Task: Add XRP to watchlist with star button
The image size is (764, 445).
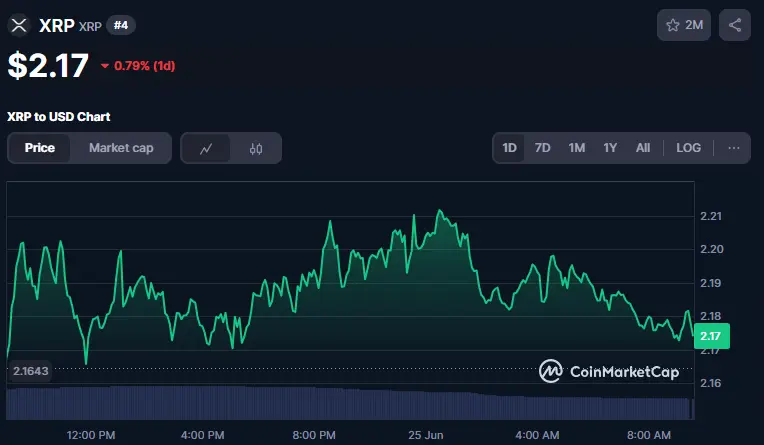Action: pyautogui.click(x=684, y=25)
